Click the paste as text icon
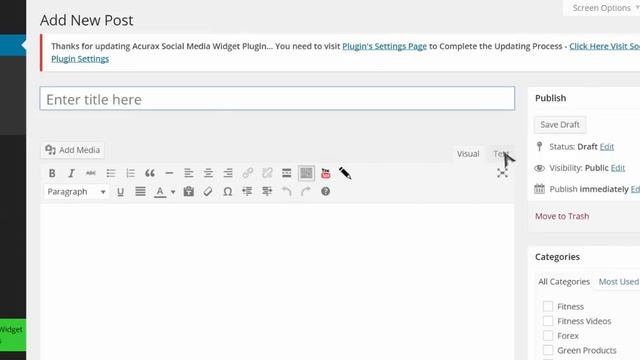This screenshot has width=640, height=360. (189, 191)
